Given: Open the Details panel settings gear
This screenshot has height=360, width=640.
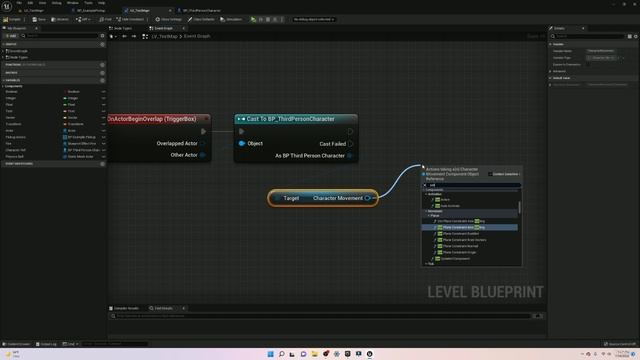Looking at the screenshot, I should pos(636,36).
